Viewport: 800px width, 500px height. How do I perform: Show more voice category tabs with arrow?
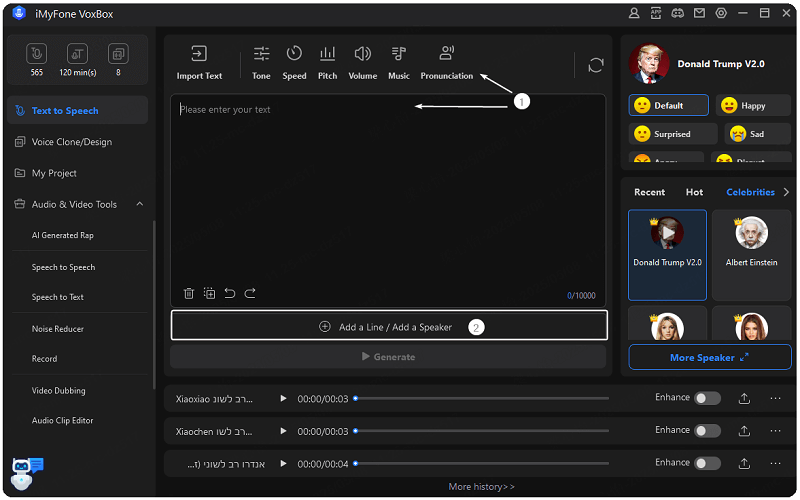pos(786,192)
